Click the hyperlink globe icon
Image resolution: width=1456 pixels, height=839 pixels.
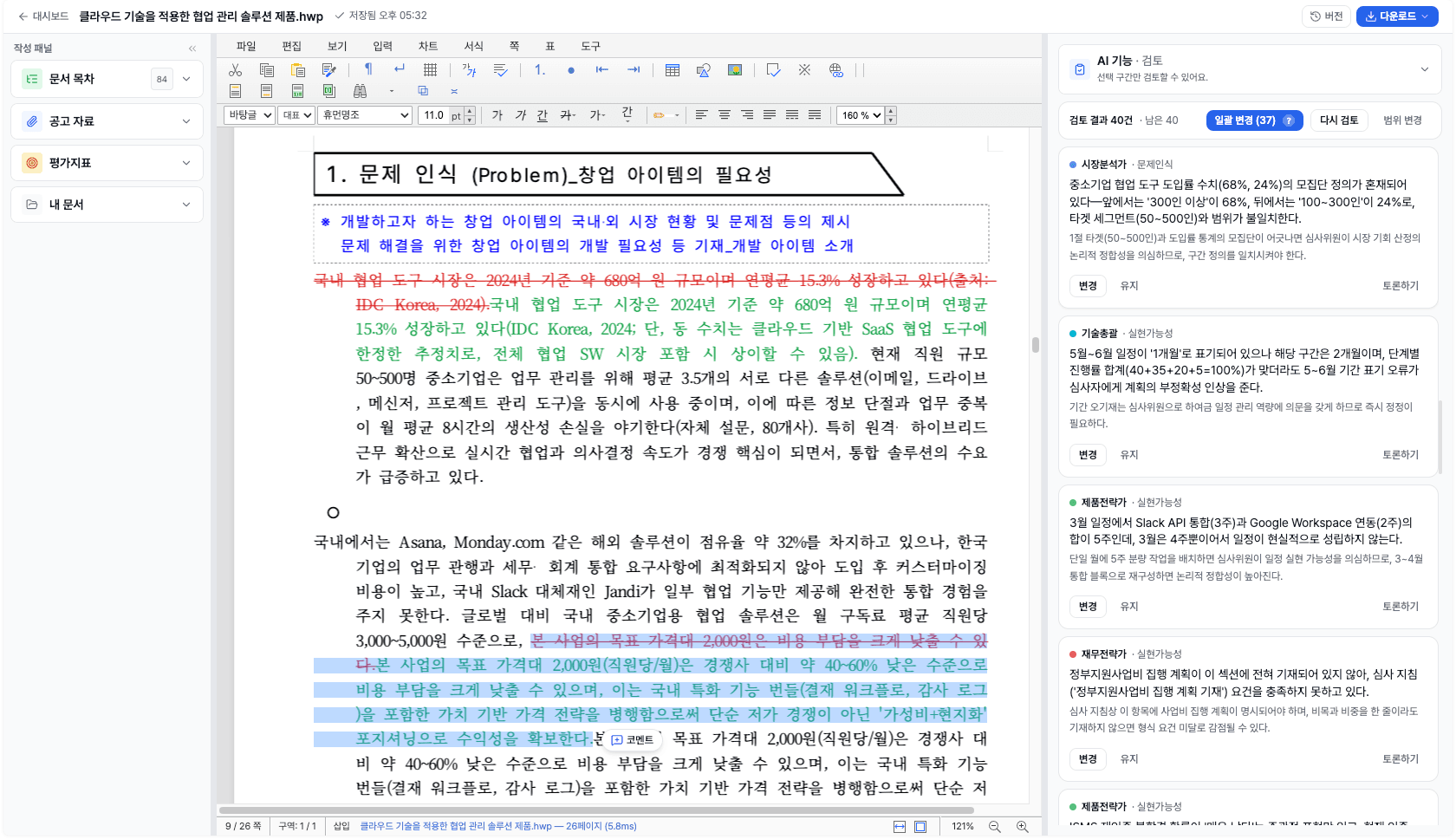(x=836, y=70)
